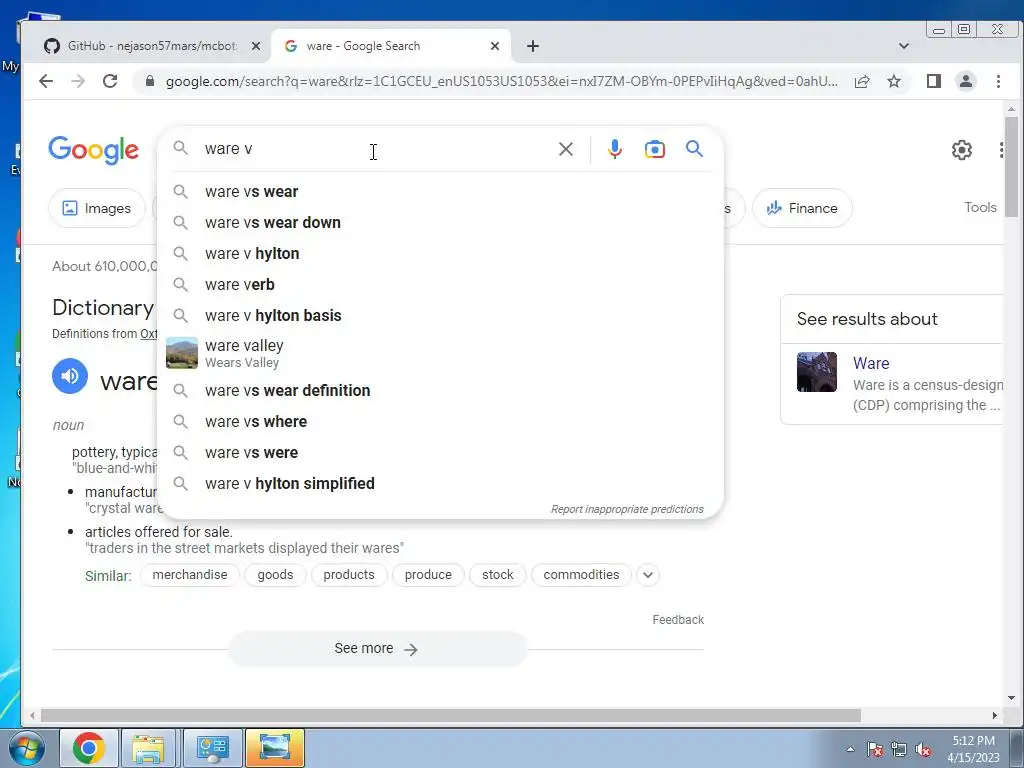1024x768 pixels.
Task: Close the GitHub tab
Action: [x=256, y=46]
